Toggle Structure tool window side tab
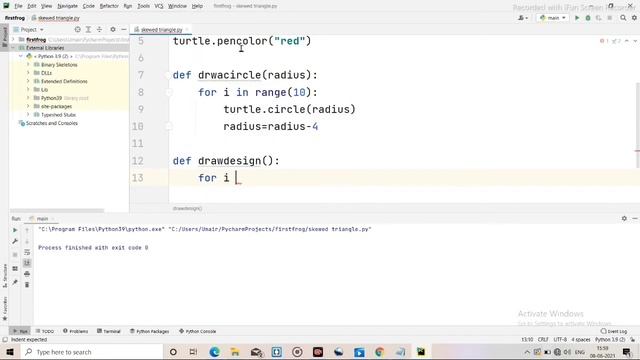The width and height of the screenshot is (640, 360). tap(4, 276)
